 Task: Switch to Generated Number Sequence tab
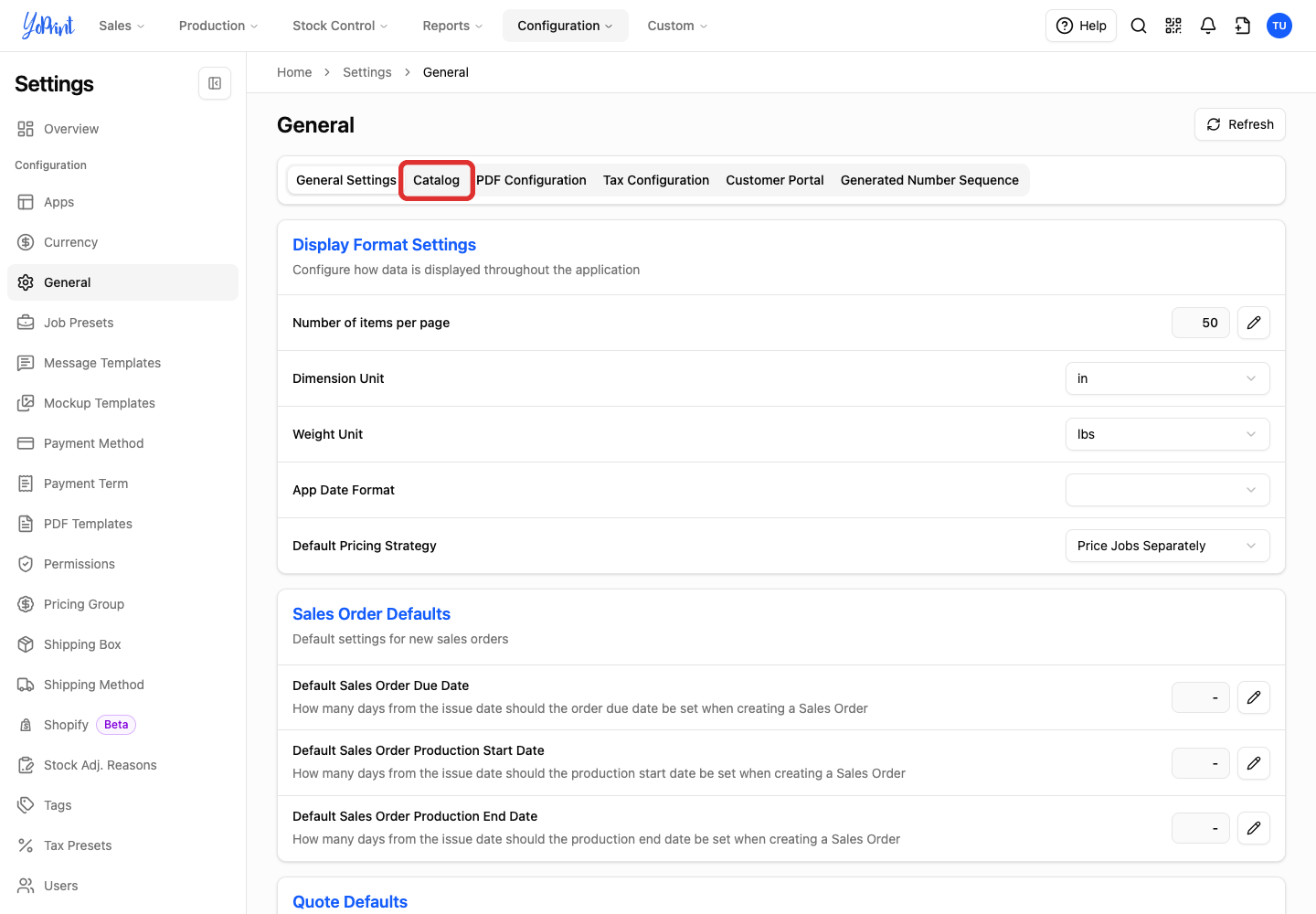click(x=929, y=180)
